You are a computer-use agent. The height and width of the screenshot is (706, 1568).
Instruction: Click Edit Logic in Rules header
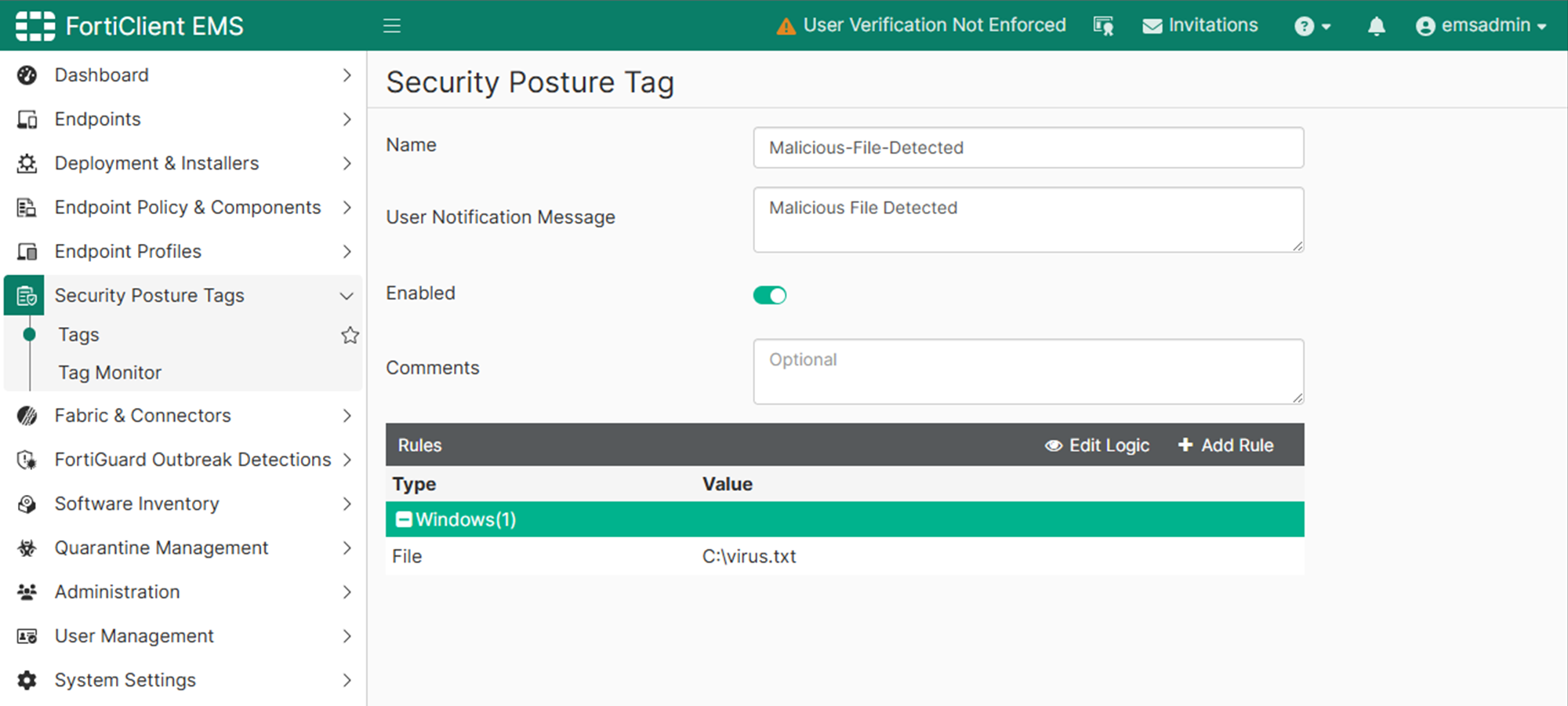(1098, 446)
